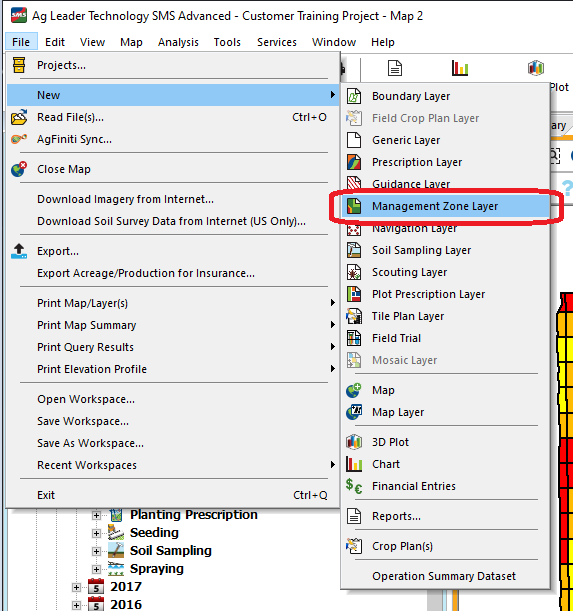Viewport: 573px width, 611px height.
Task: Click the toolbar 3D plot icon
Action: (536, 68)
